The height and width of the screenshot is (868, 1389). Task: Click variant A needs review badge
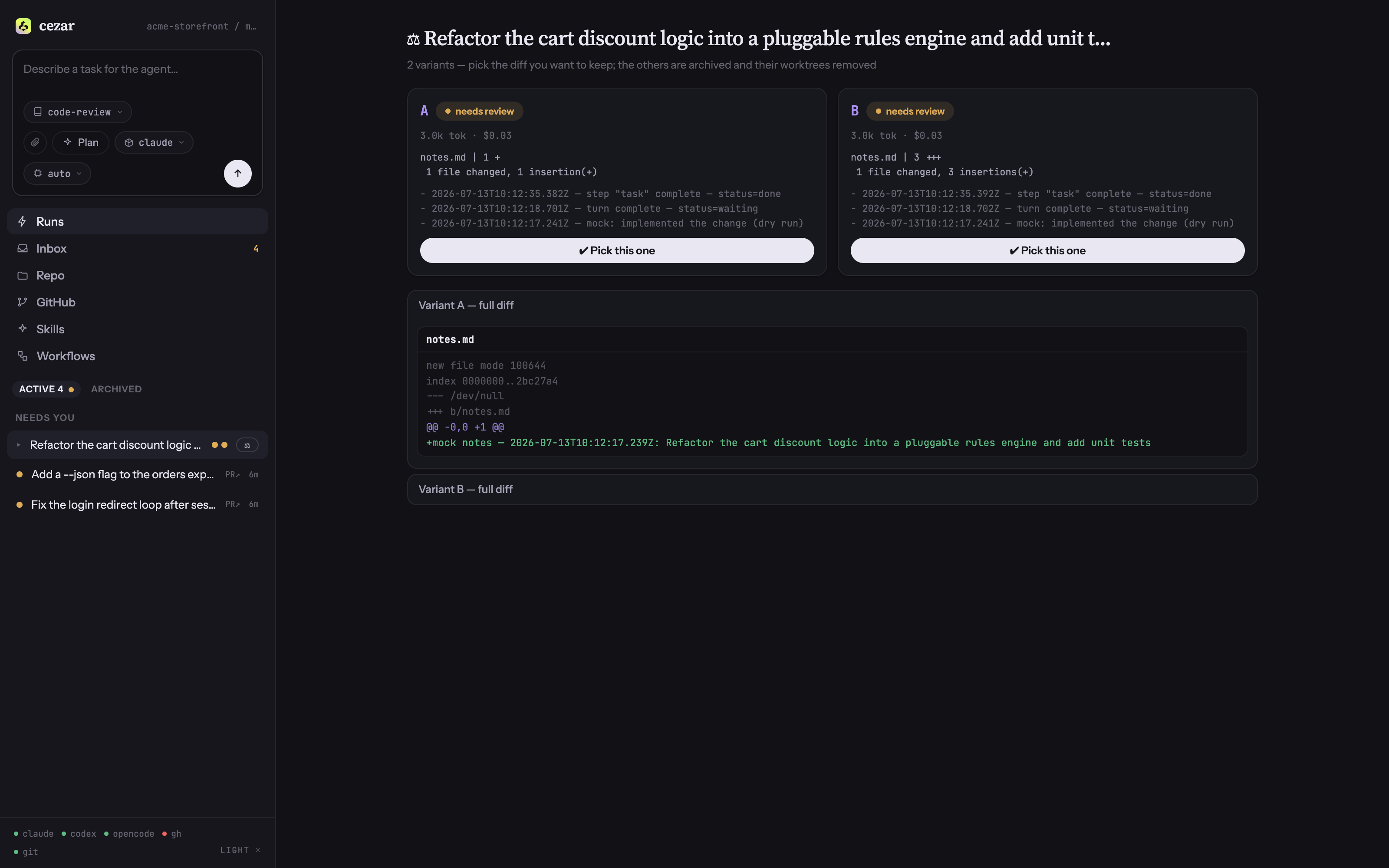(x=479, y=112)
